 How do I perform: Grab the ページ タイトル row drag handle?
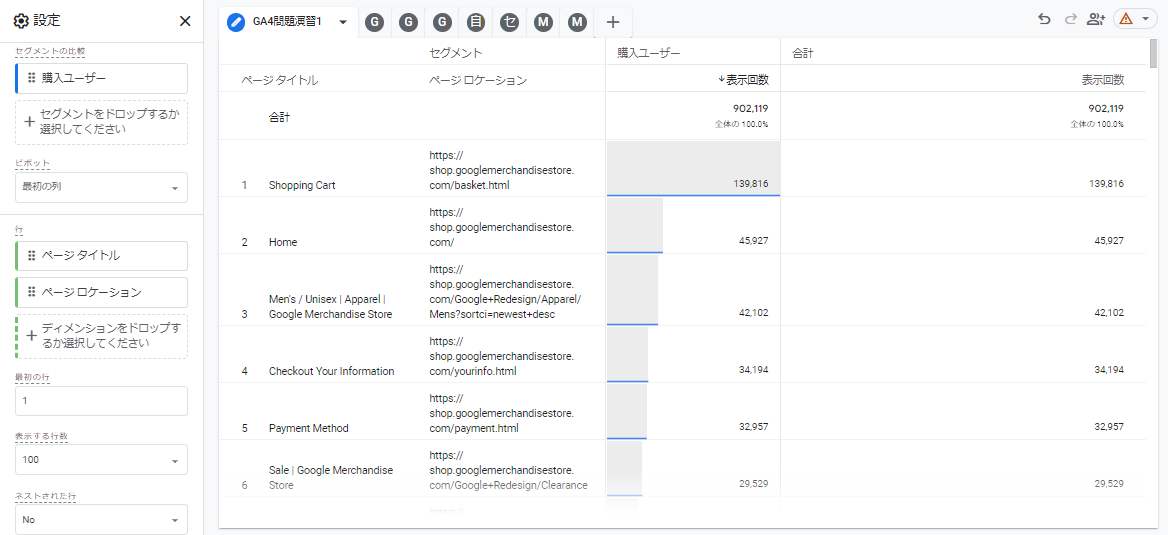31,256
